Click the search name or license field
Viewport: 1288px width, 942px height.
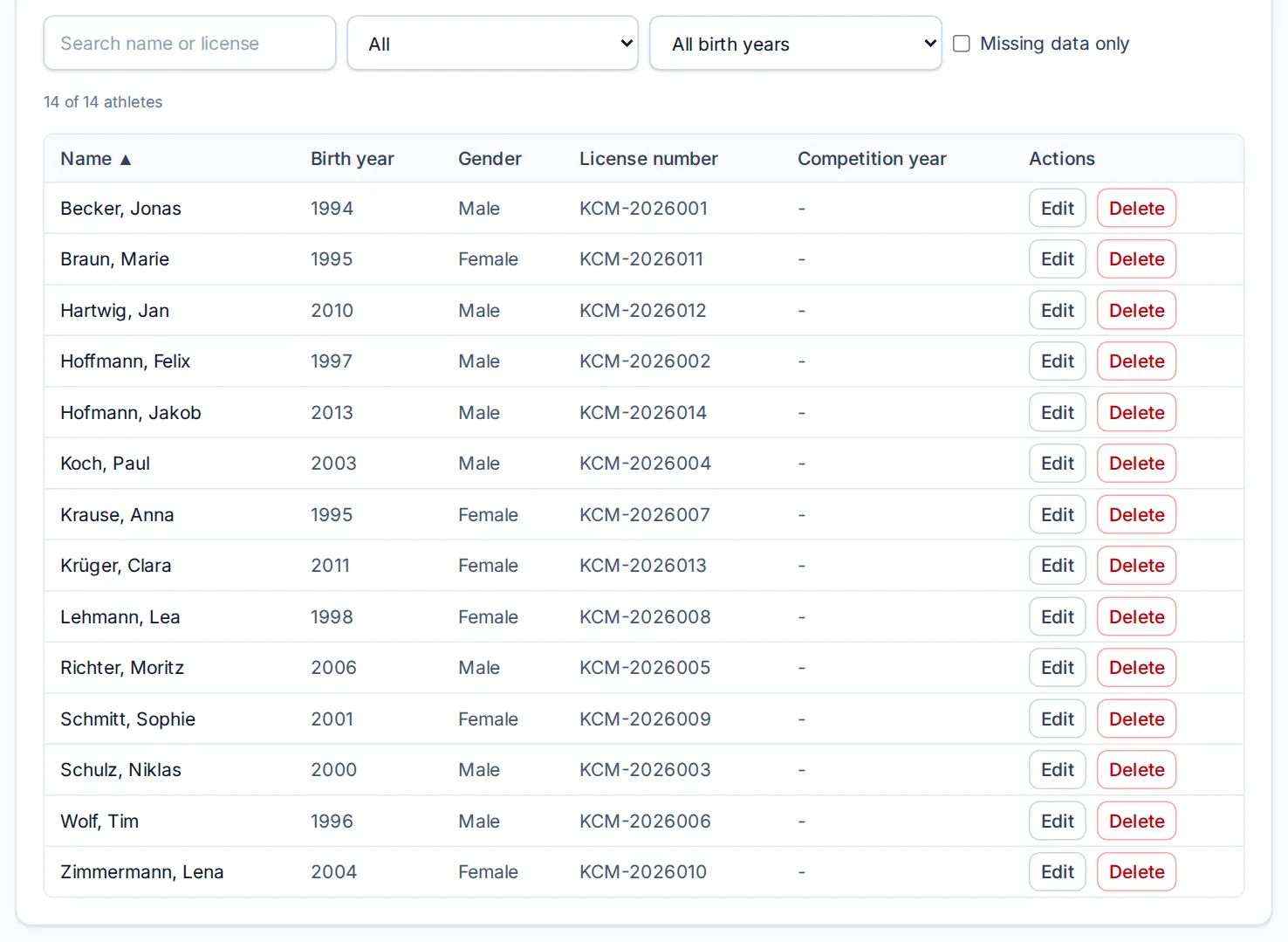[x=189, y=43]
